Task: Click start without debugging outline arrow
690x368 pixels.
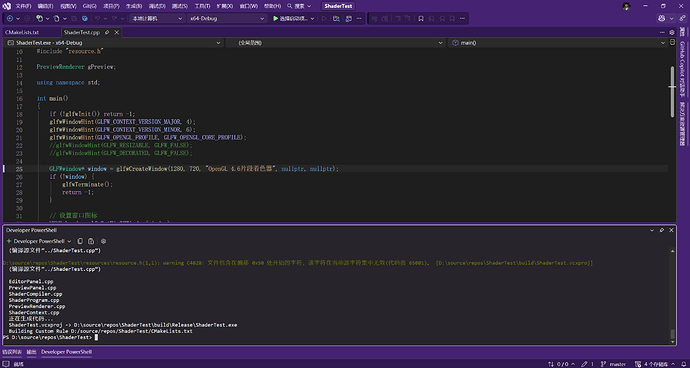Action: (x=324, y=18)
